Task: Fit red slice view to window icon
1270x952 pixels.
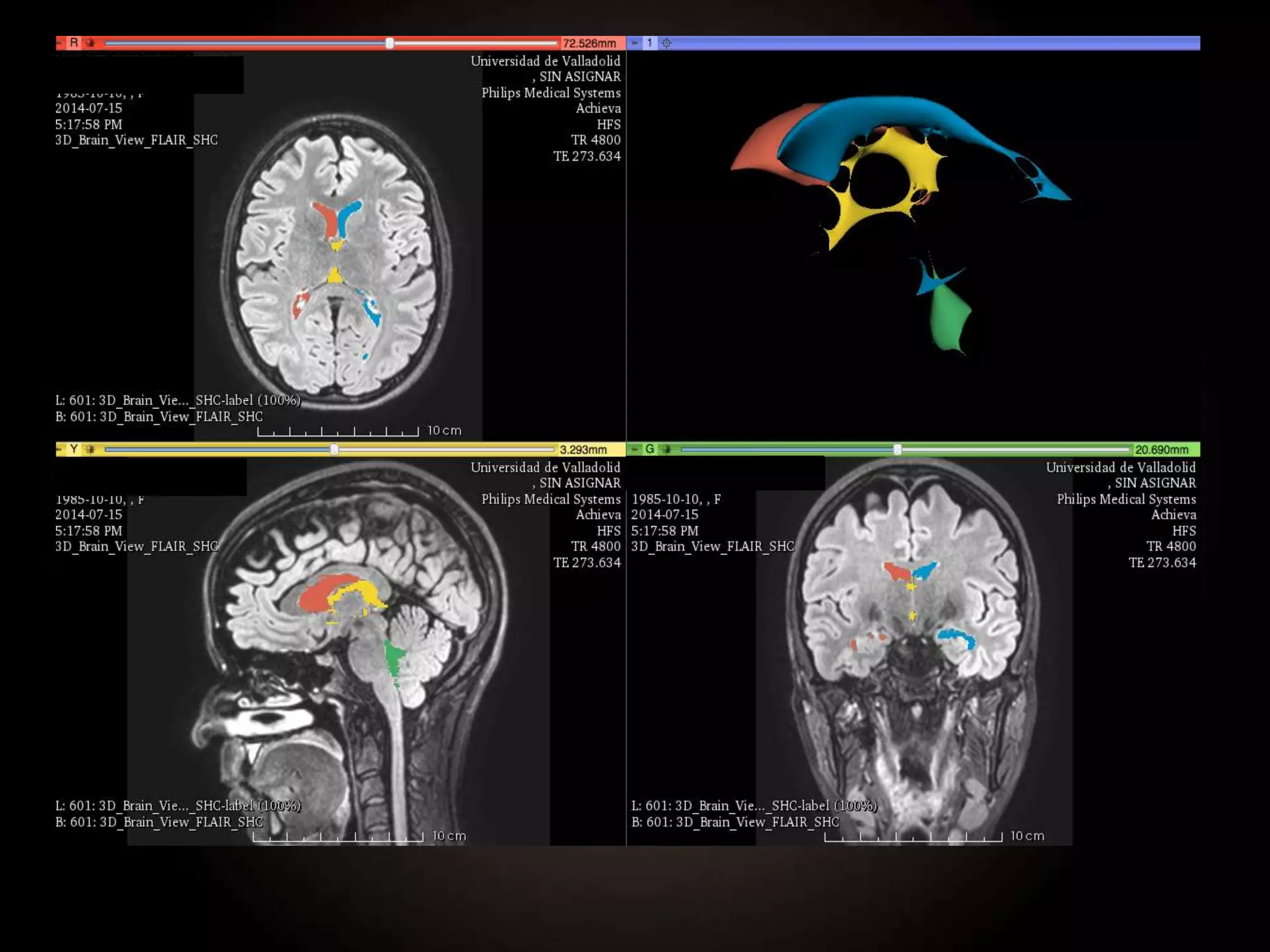Action: click(x=91, y=43)
